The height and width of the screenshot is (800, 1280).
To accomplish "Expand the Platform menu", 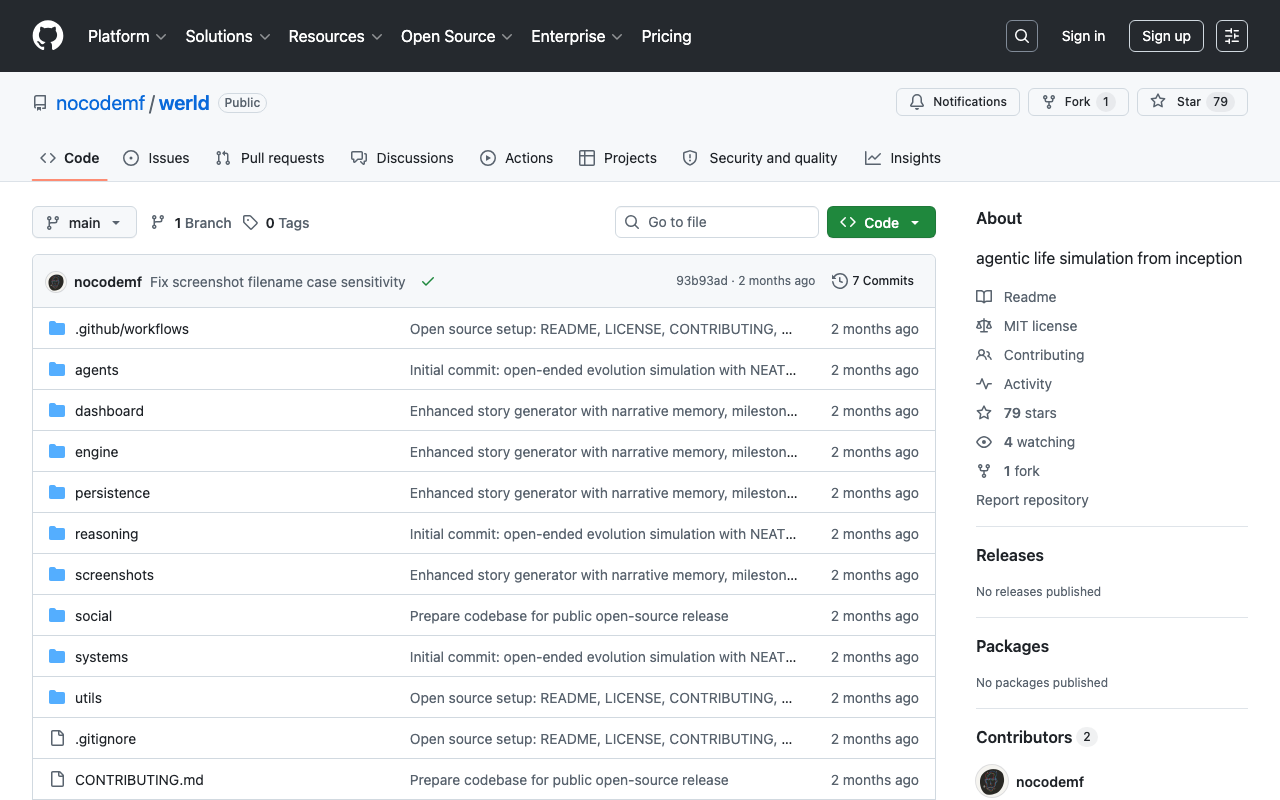I will pyautogui.click(x=127, y=36).
